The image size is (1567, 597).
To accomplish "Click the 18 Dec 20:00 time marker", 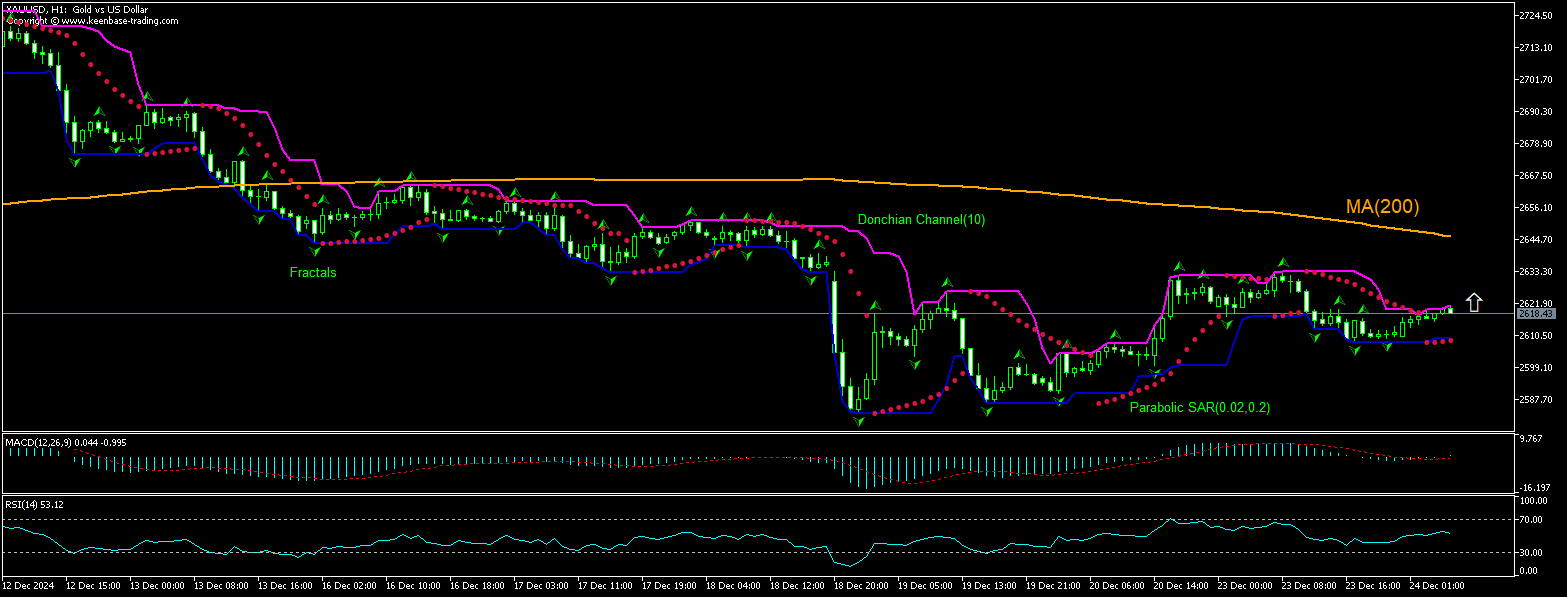I will 860,583.
